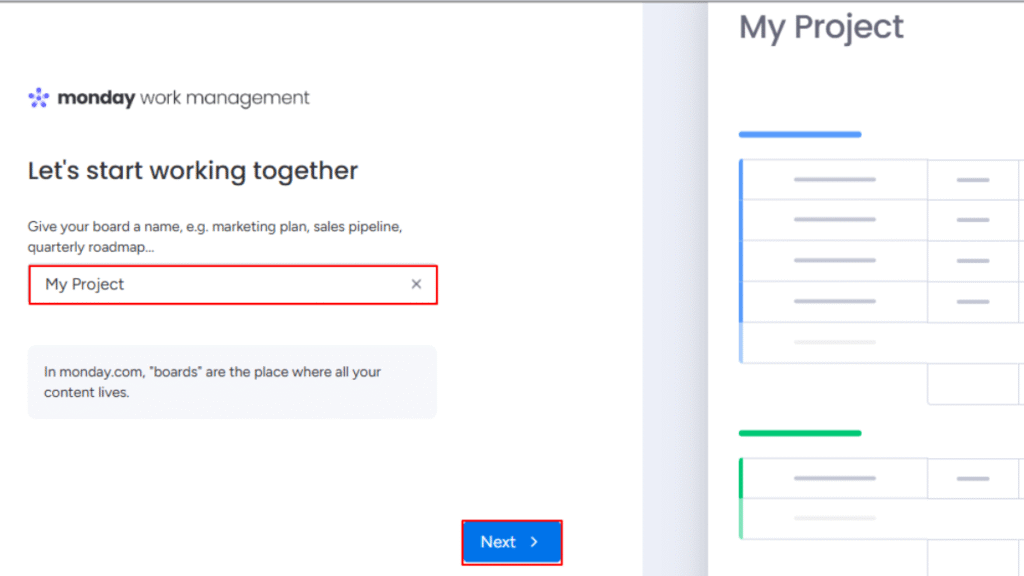This screenshot has width=1024, height=576.
Task: Click the arrow icon inside the Next button
Action: (532, 541)
